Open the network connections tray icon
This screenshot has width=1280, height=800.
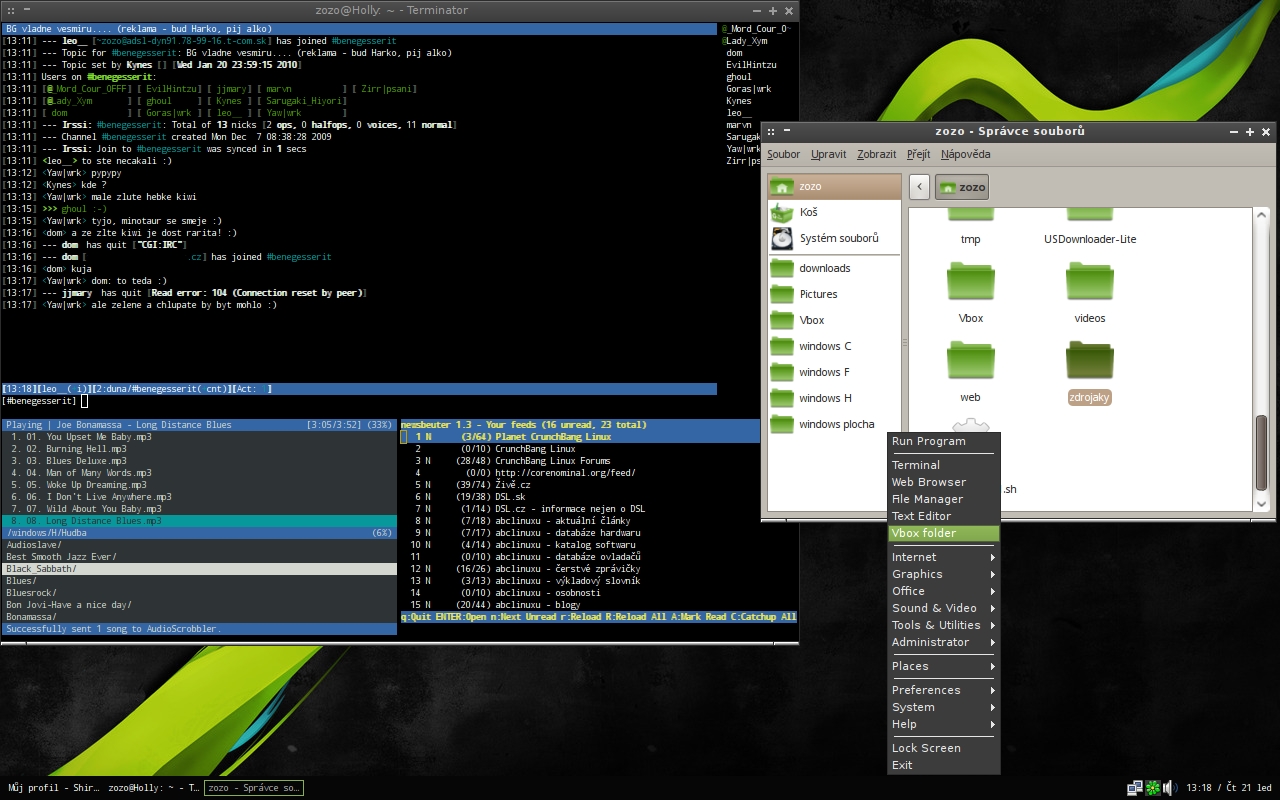tap(1134, 788)
